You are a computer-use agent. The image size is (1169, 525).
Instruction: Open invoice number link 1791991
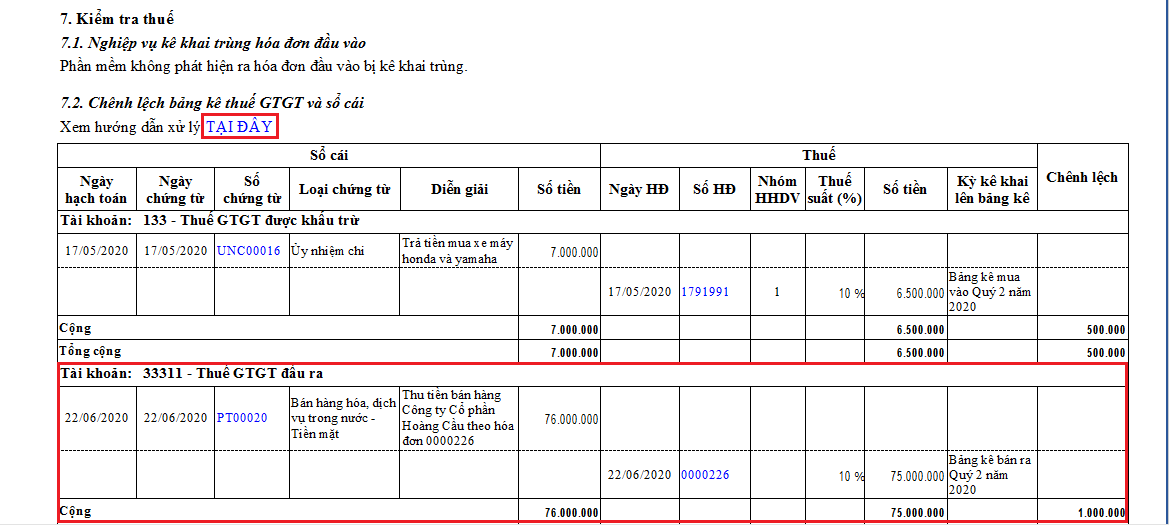pos(705,292)
